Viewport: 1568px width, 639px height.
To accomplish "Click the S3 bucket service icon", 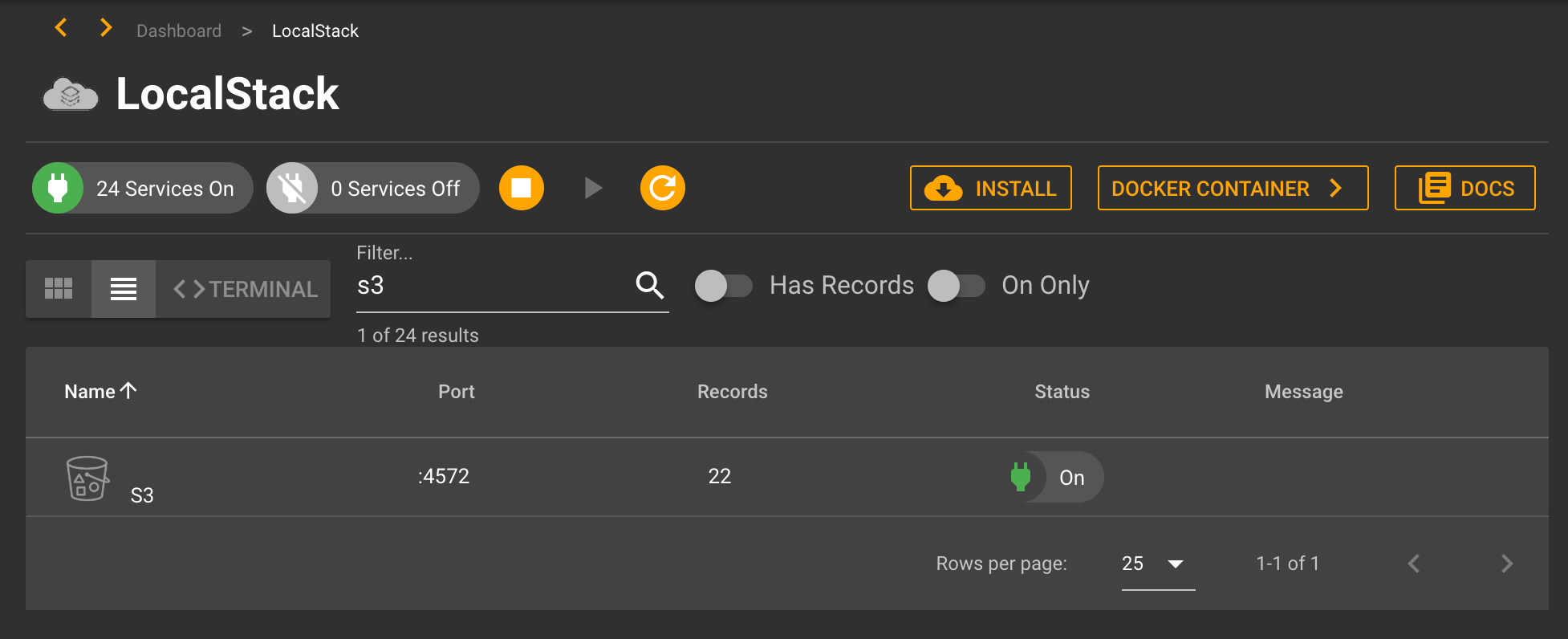I will pos(87,478).
